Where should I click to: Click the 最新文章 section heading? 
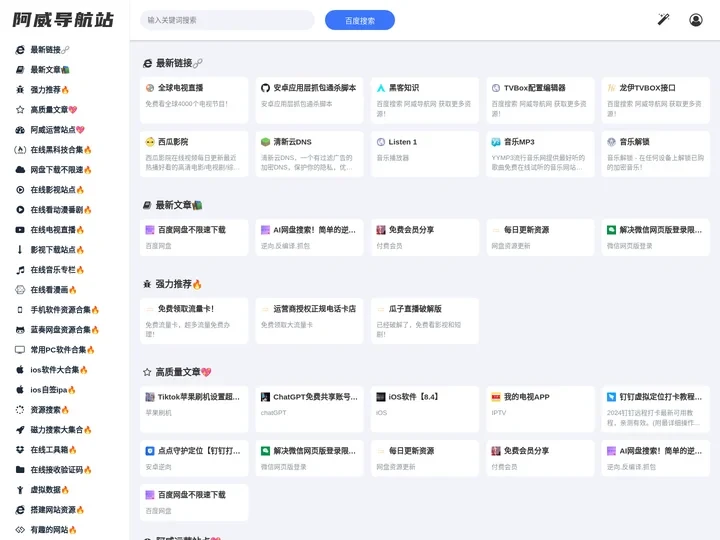[x=173, y=205]
